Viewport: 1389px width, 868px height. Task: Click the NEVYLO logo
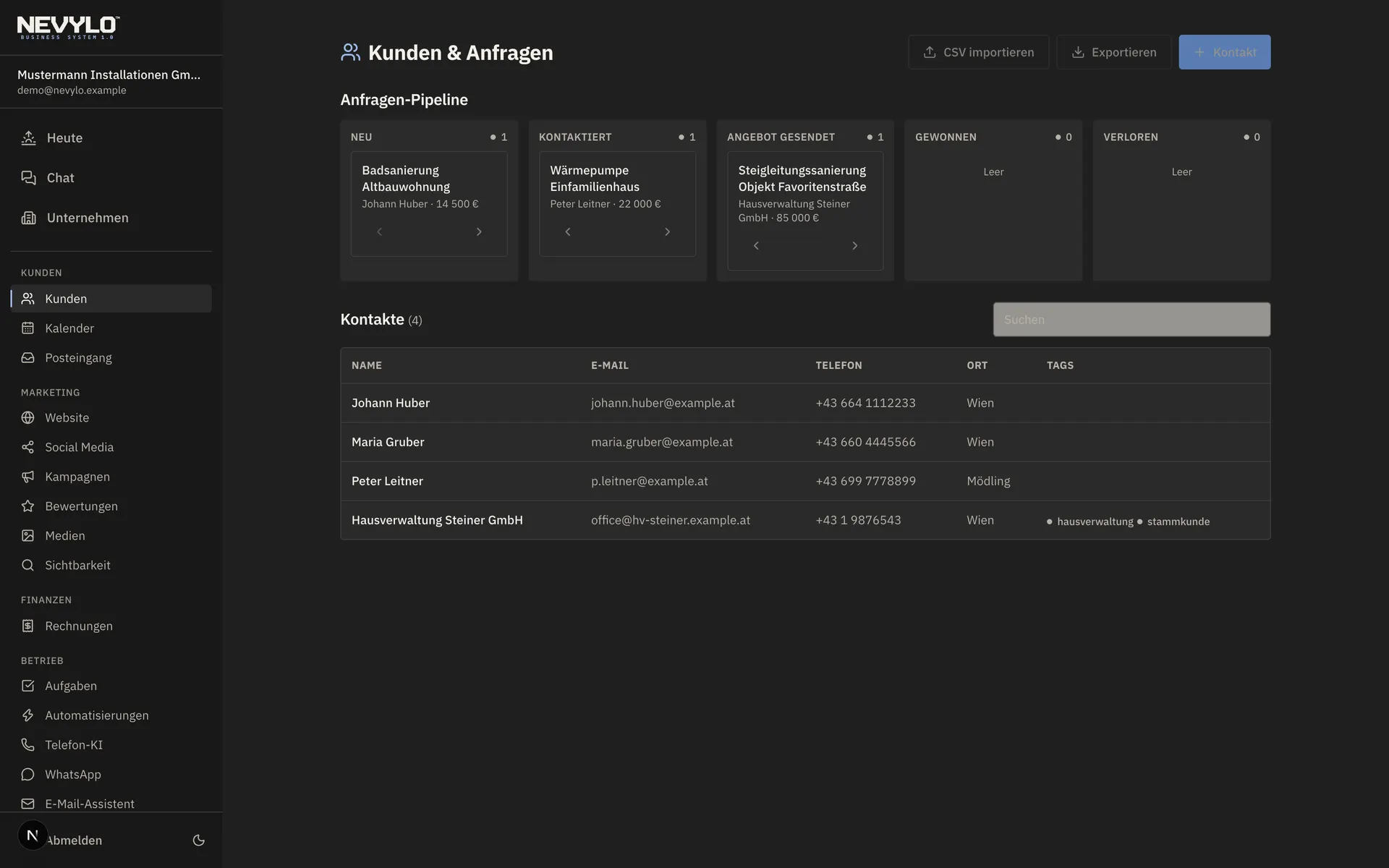(69, 27)
